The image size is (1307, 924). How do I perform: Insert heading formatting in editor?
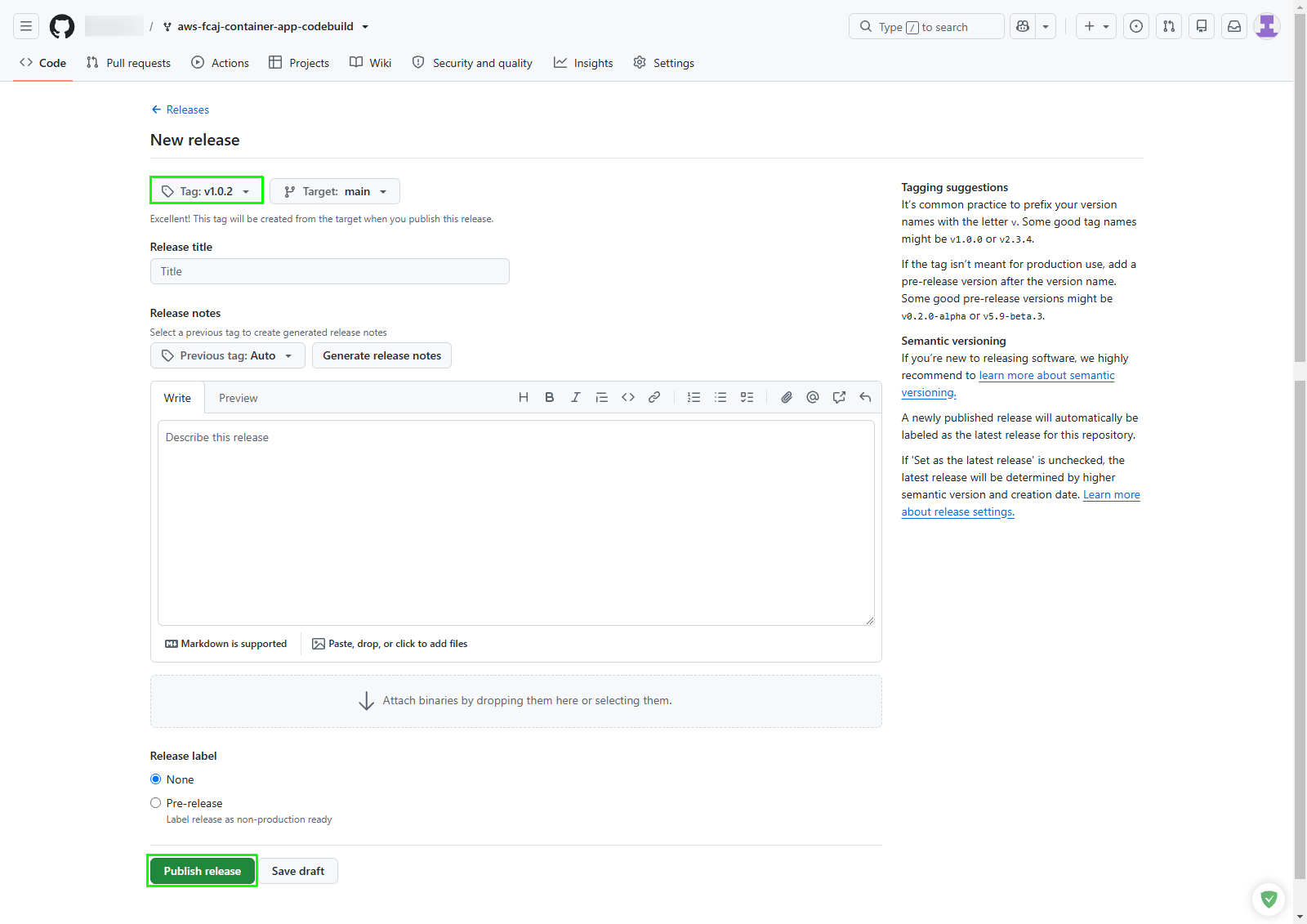click(524, 397)
